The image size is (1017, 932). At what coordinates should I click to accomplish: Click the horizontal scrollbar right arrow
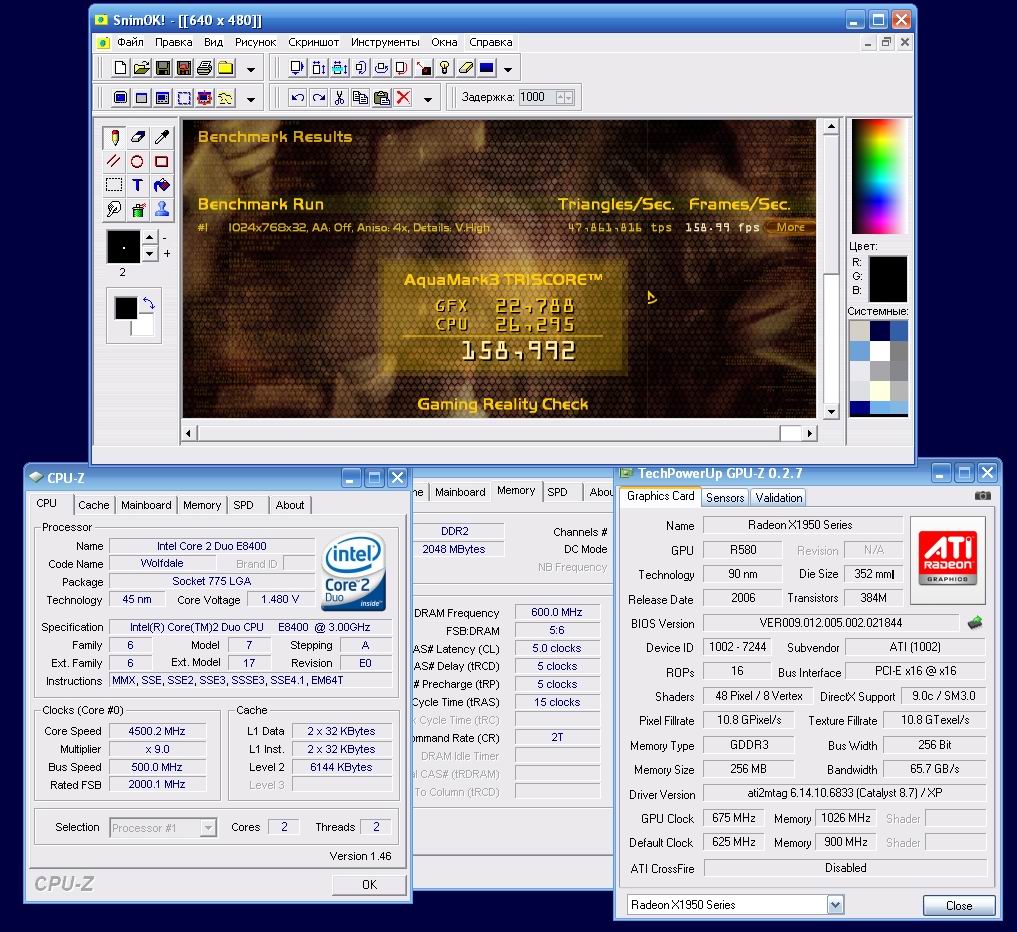click(809, 433)
